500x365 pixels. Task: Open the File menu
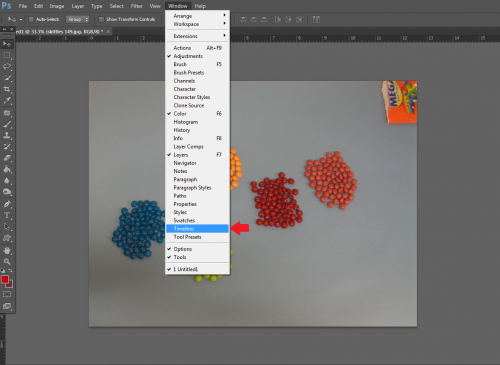coord(23,6)
